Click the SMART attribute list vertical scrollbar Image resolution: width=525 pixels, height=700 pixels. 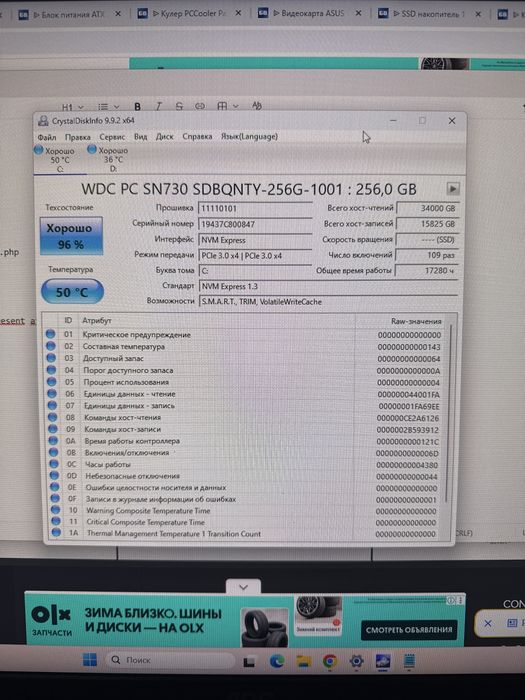click(x=450, y=413)
